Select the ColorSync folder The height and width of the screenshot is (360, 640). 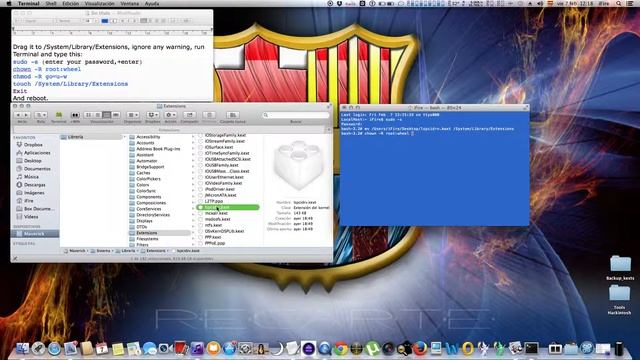pos(146,191)
